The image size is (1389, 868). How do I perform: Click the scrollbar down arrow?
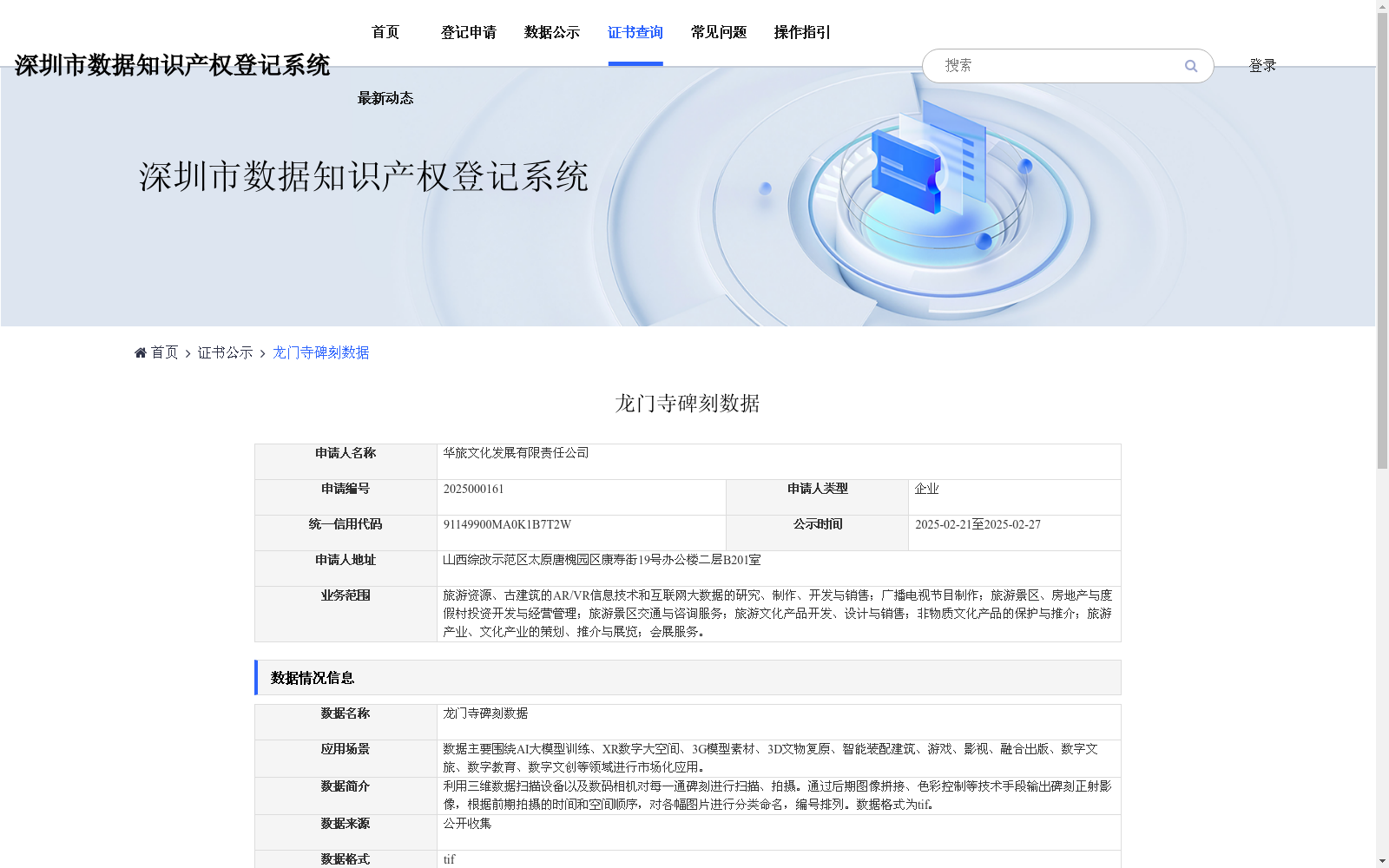1382,861
